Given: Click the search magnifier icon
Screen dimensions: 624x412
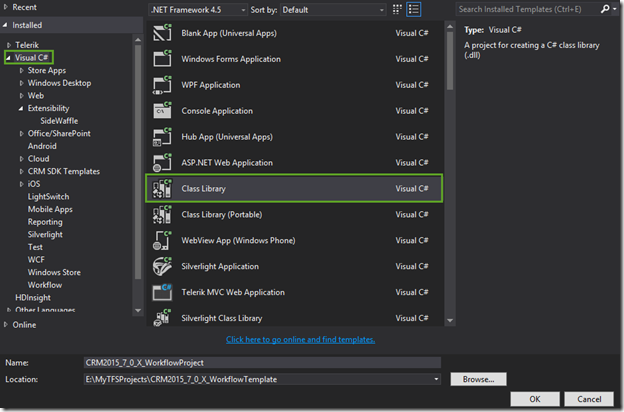Looking at the screenshot, I should pos(605,9).
